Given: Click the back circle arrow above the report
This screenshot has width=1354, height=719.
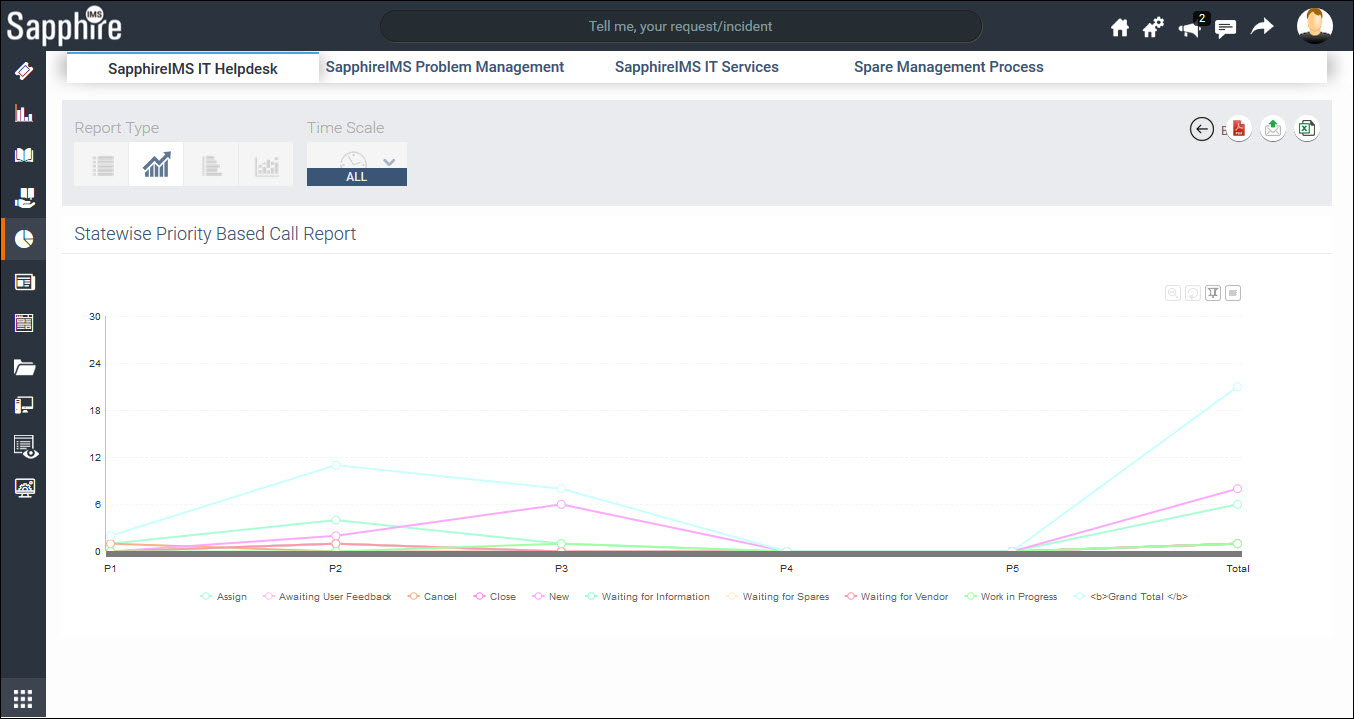Looking at the screenshot, I should click(1201, 128).
